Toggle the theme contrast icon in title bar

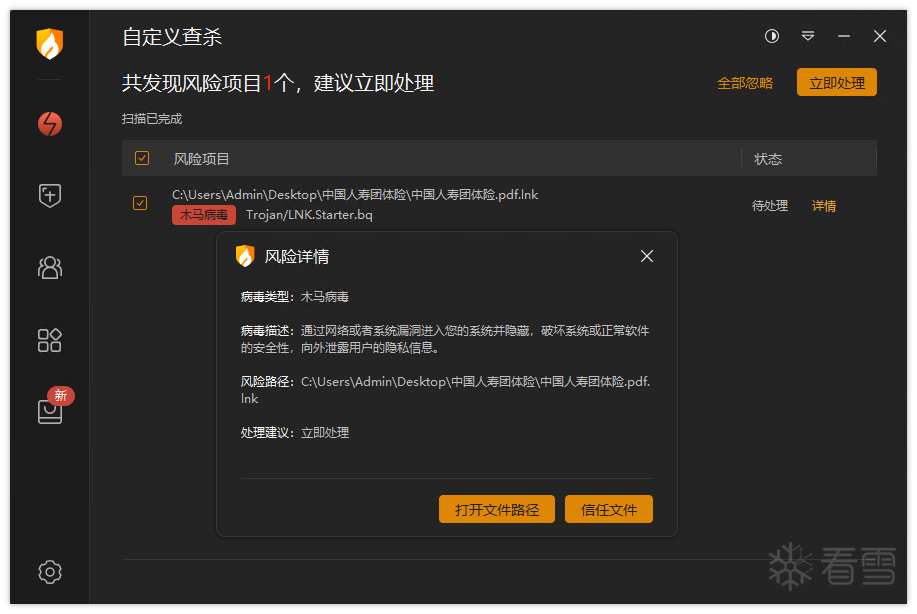point(772,36)
